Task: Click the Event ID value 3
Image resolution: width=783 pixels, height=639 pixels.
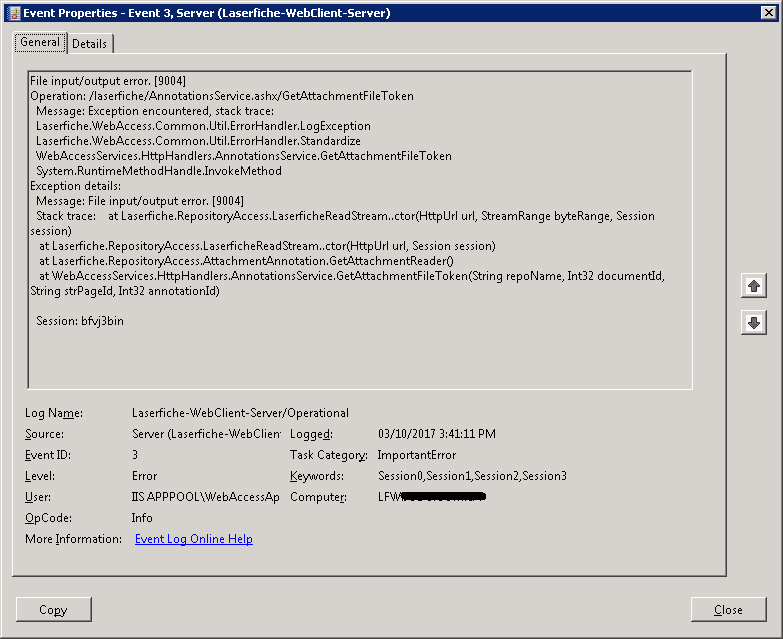Action: point(135,455)
